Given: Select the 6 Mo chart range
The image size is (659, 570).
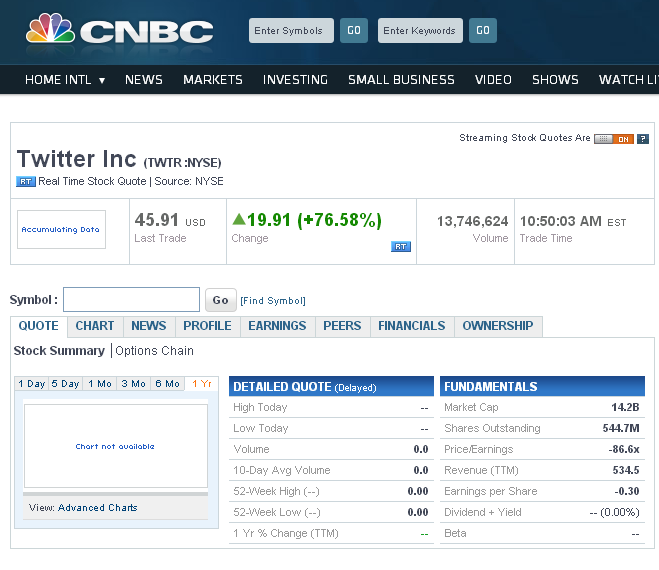Looking at the screenshot, I should (x=167, y=384).
